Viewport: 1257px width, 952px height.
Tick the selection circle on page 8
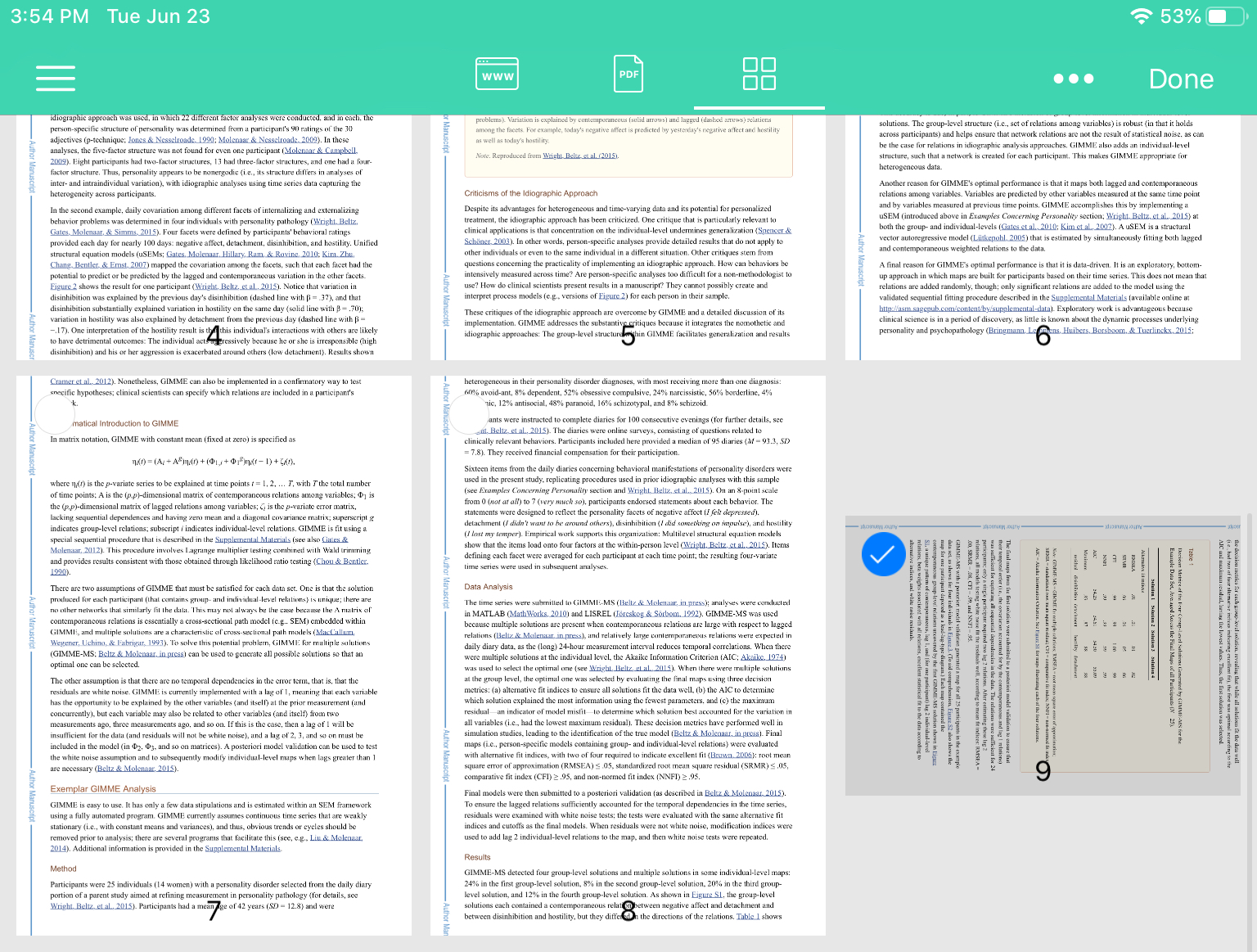(469, 414)
